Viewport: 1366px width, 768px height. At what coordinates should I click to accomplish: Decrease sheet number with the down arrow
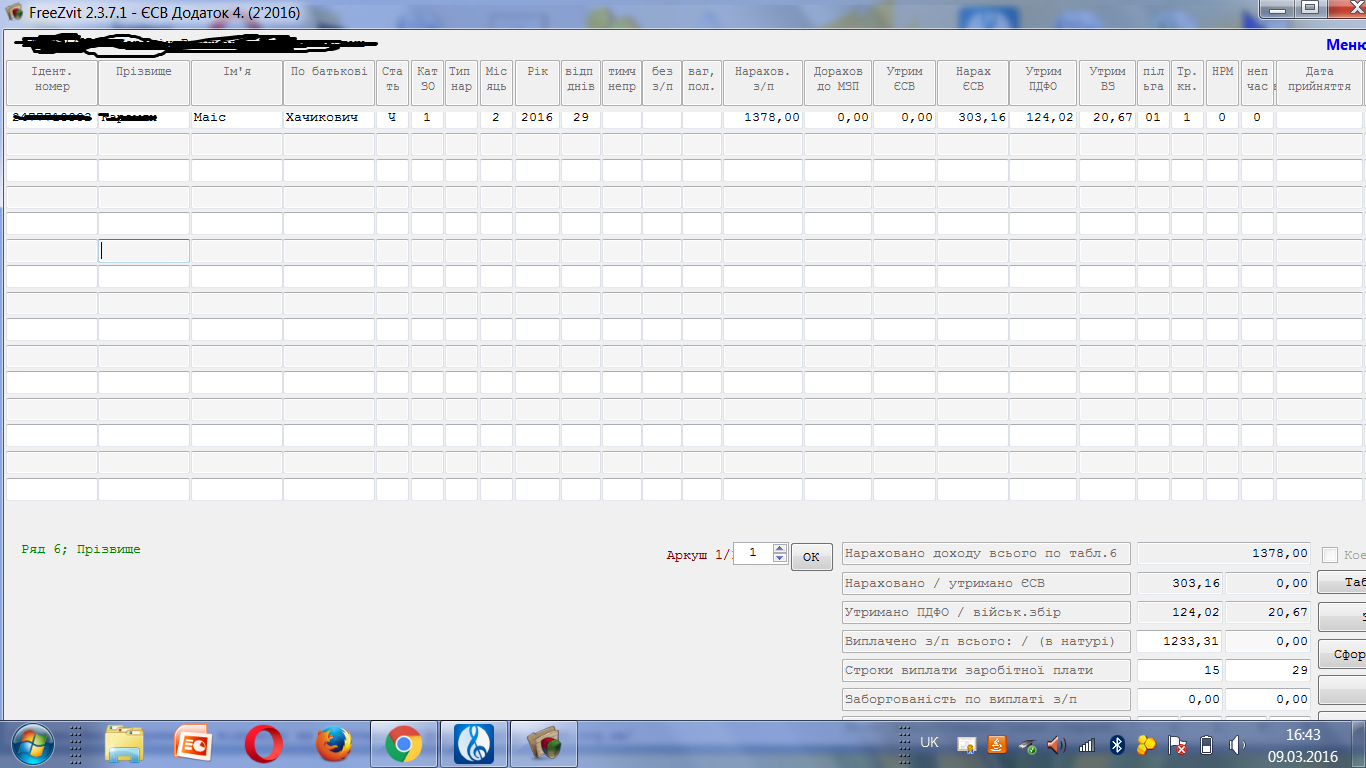pos(780,558)
